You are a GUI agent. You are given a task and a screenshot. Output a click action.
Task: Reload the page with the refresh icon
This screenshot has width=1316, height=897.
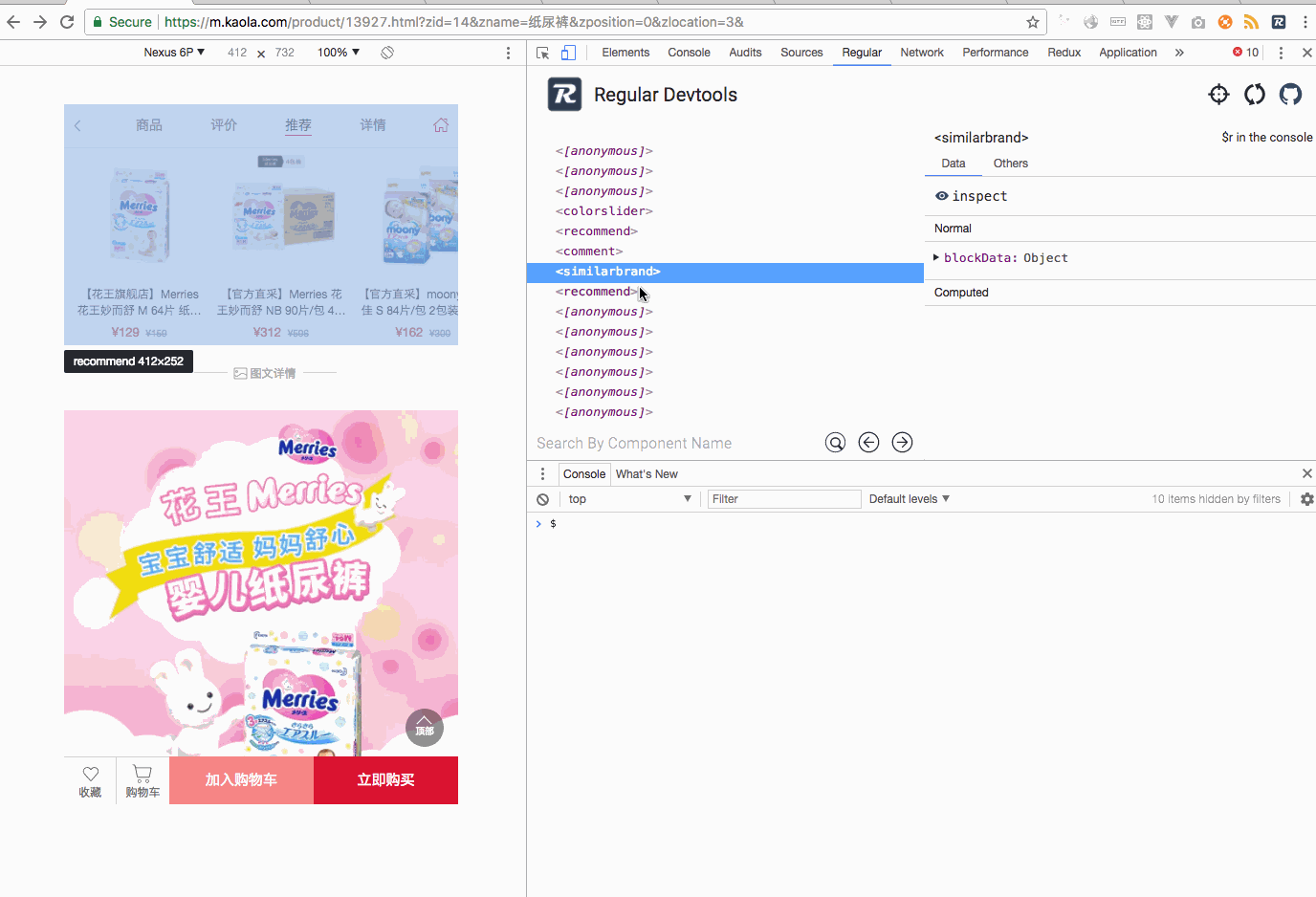click(x=67, y=22)
